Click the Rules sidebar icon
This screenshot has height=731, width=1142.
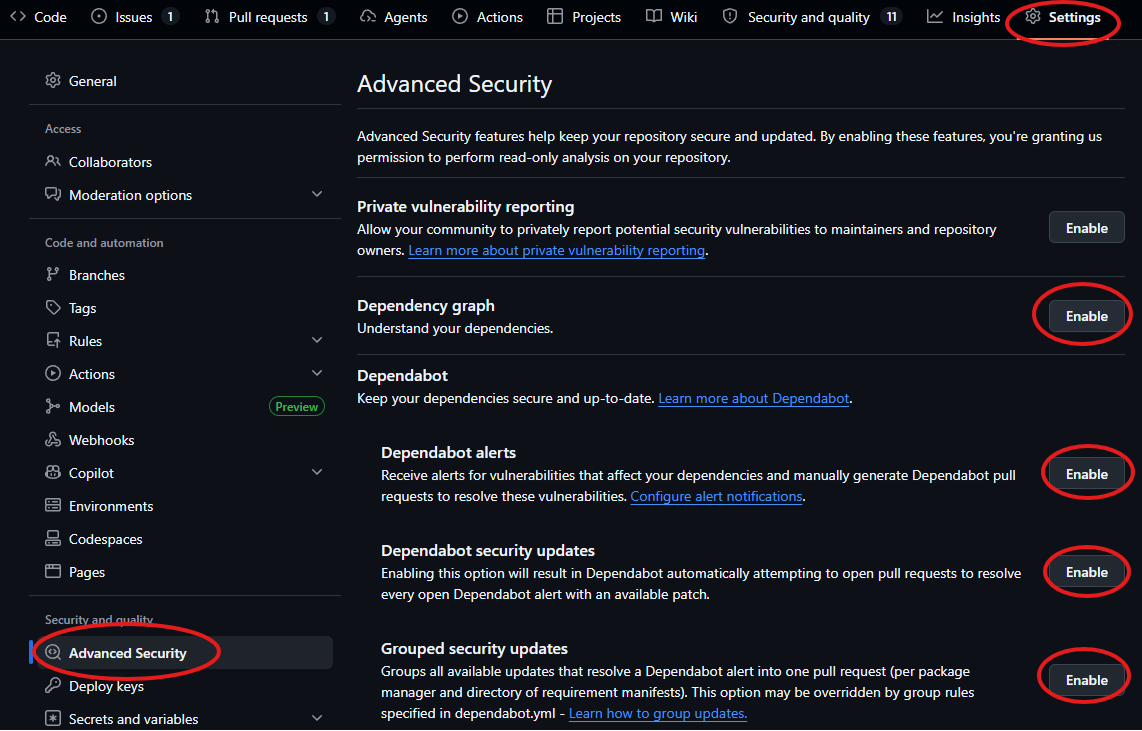(52, 340)
